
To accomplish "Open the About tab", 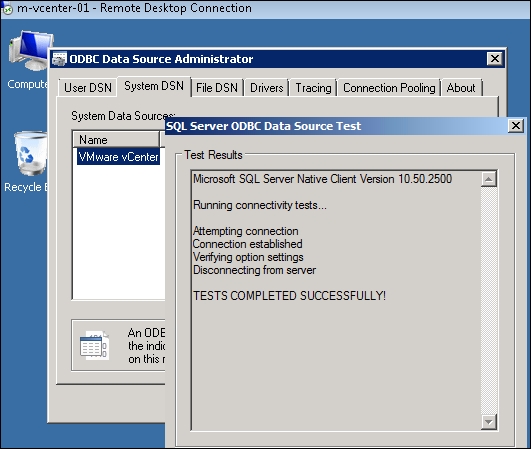I will pyautogui.click(x=461, y=88).
